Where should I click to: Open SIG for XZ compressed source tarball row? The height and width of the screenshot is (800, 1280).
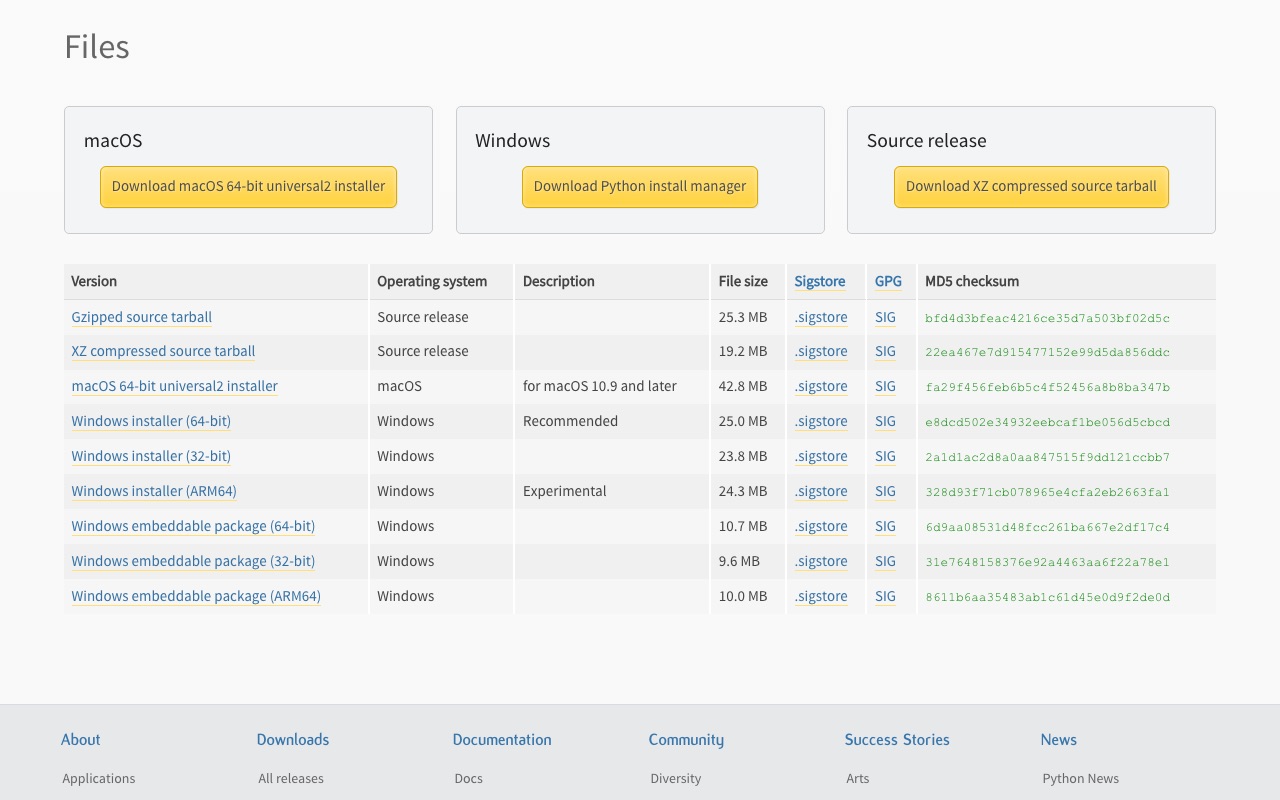tap(885, 351)
